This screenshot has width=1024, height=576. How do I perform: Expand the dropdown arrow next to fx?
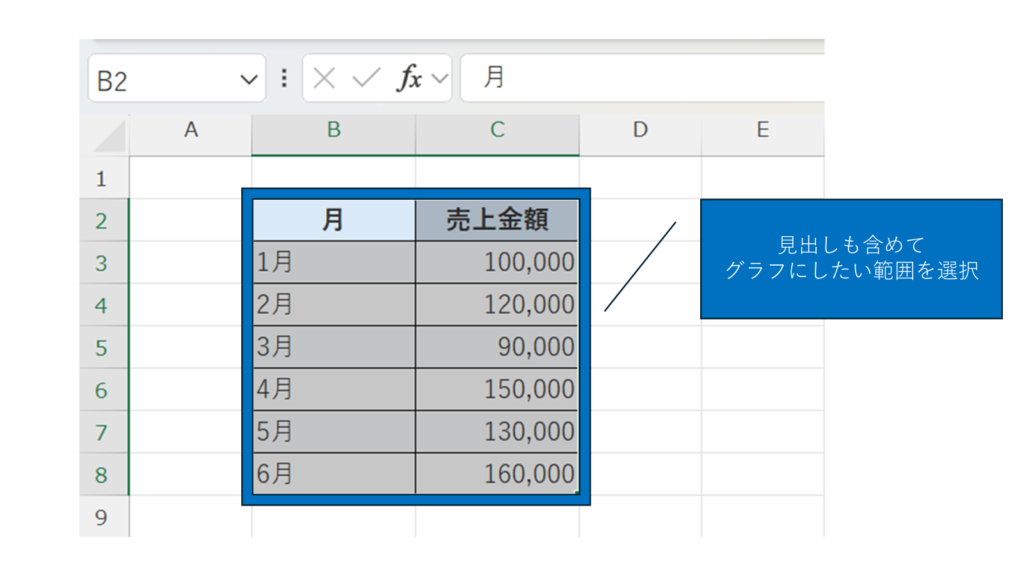point(440,79)
